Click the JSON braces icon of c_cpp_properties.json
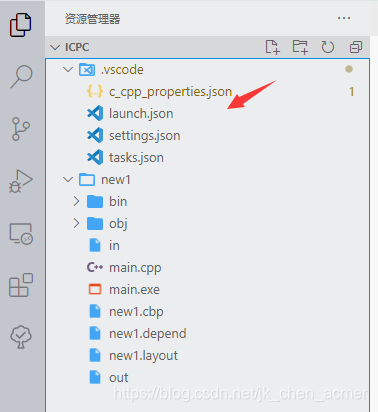Screen dimensions: 378x412 click(95, 91)
